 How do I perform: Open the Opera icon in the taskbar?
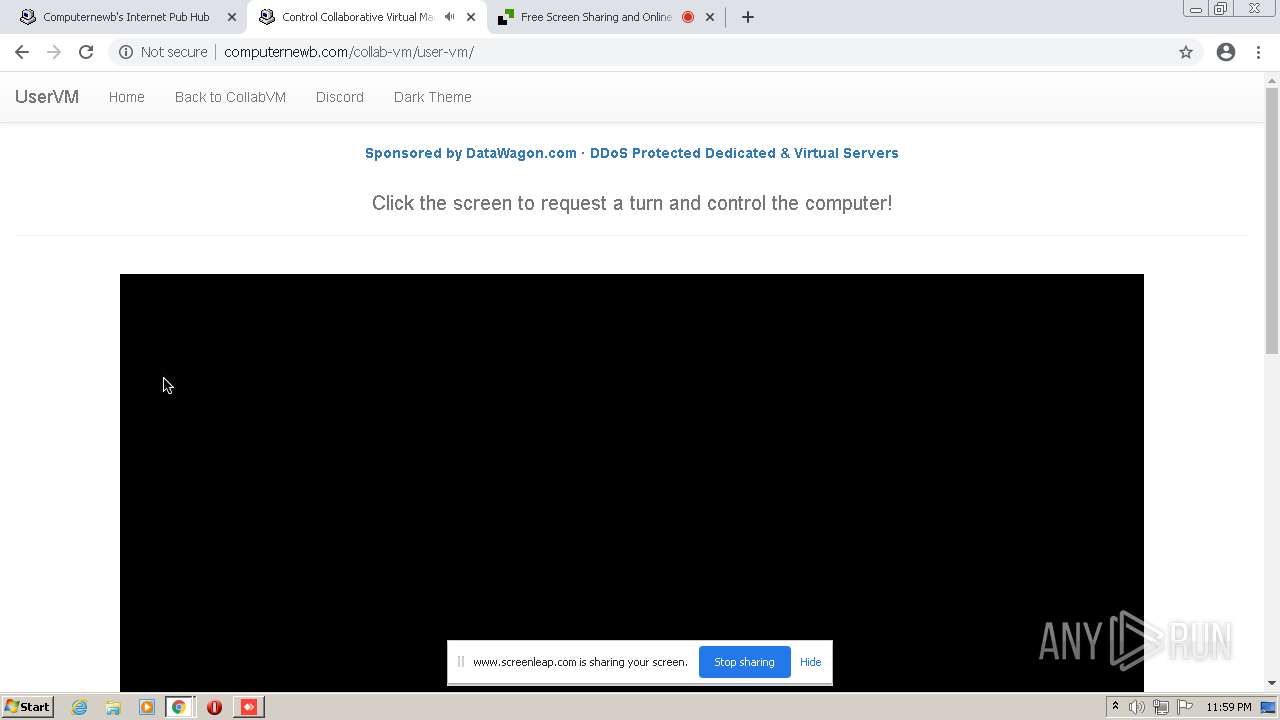click(214, 707)
